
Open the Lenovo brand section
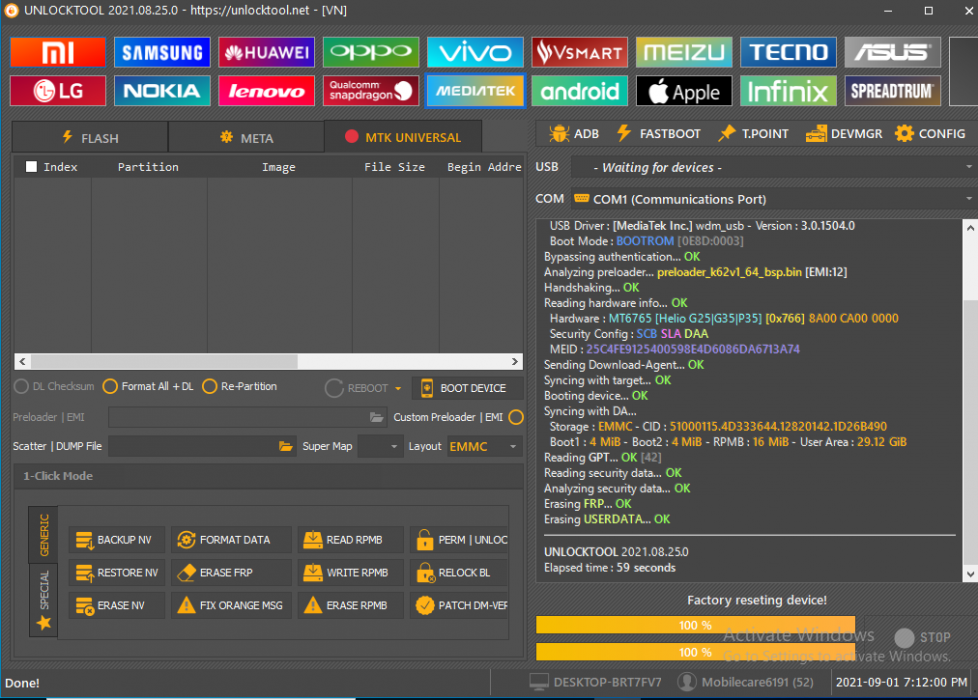[x=266, y=91]
